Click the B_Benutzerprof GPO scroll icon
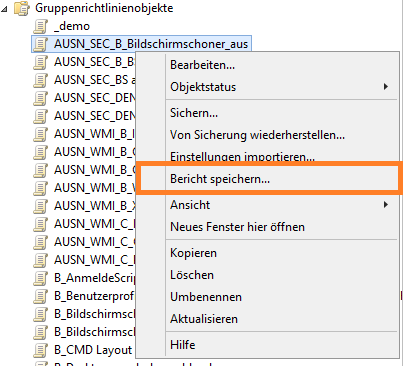This screenshot has width=409, height=366. (41, 296)
